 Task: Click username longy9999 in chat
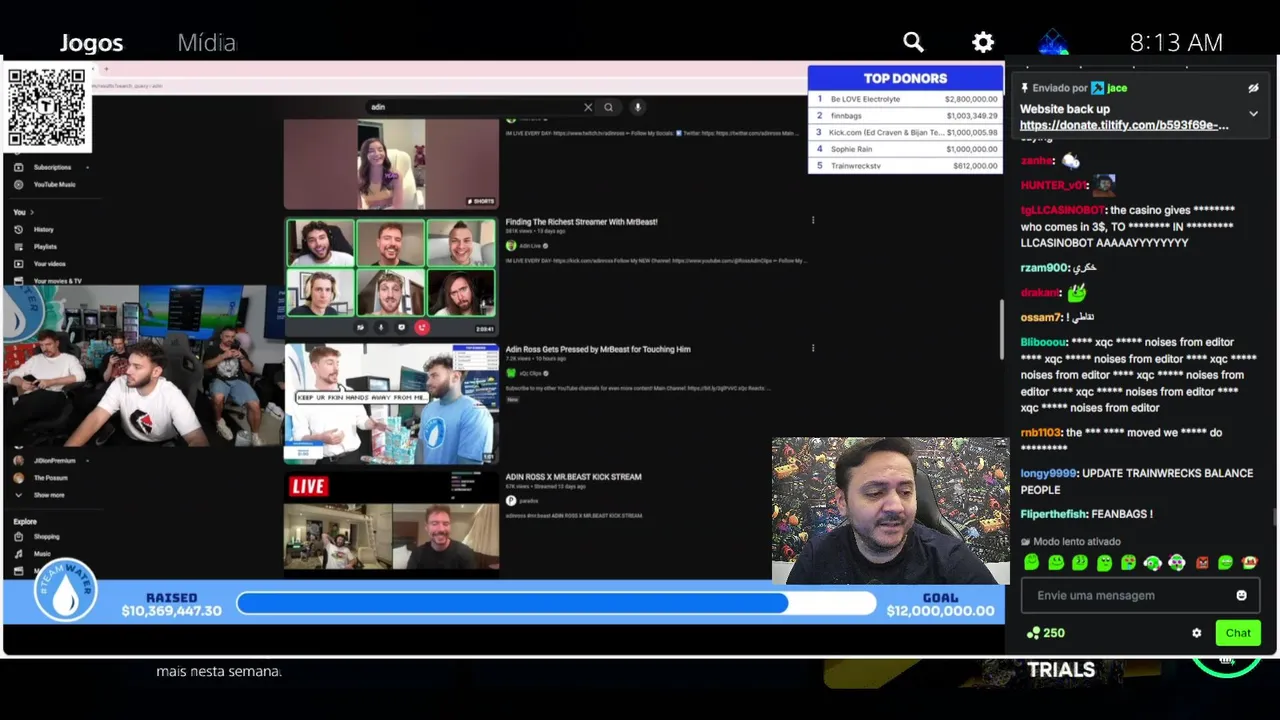point(1048,473)
